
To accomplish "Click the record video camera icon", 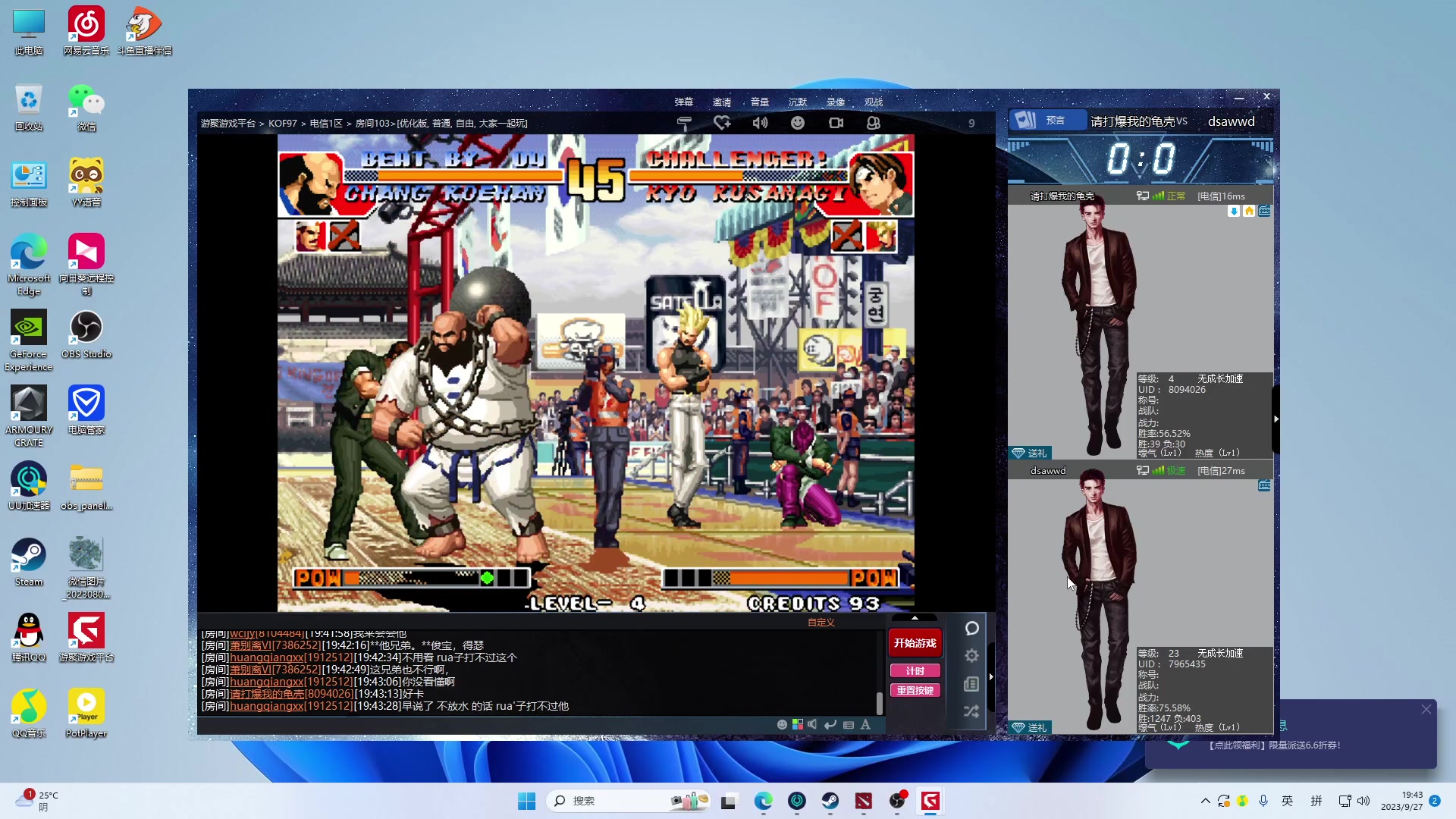I will (x=836, y=123).
